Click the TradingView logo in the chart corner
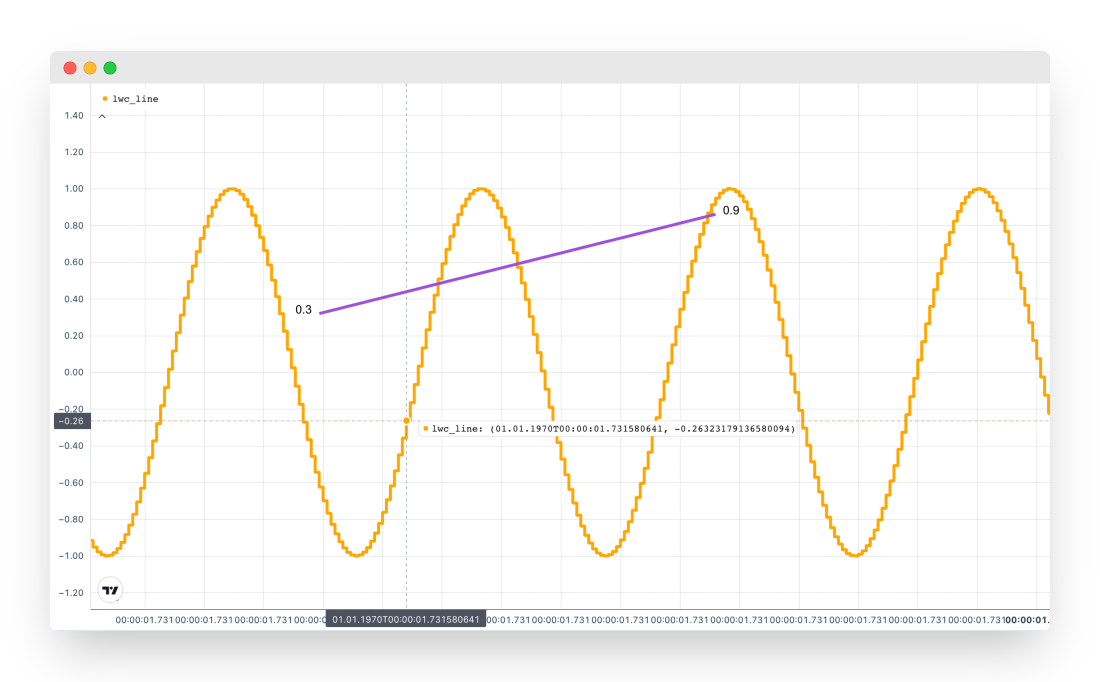 [110, 590]
